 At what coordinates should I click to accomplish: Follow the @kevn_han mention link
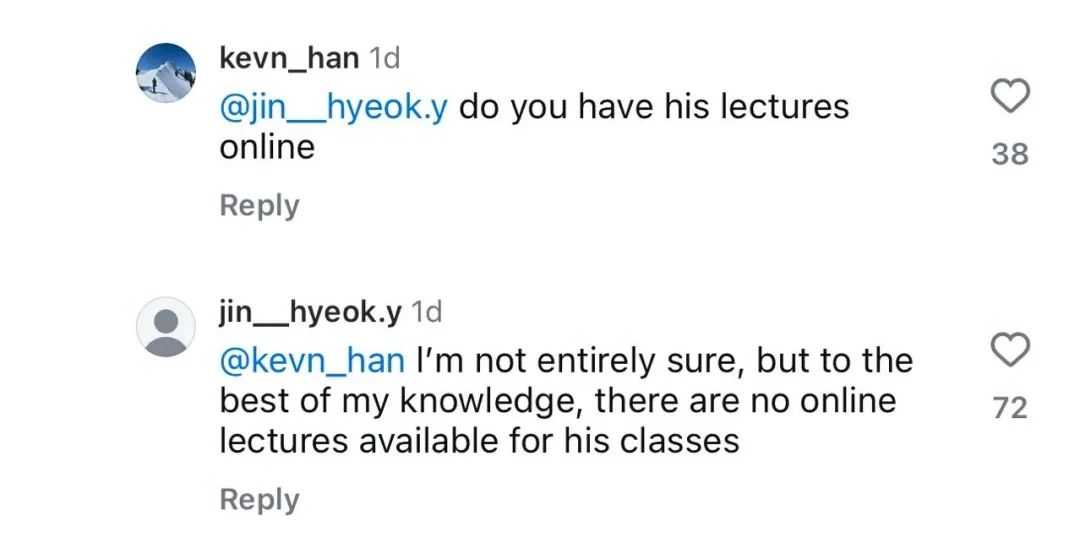click(x=312, y=360)
